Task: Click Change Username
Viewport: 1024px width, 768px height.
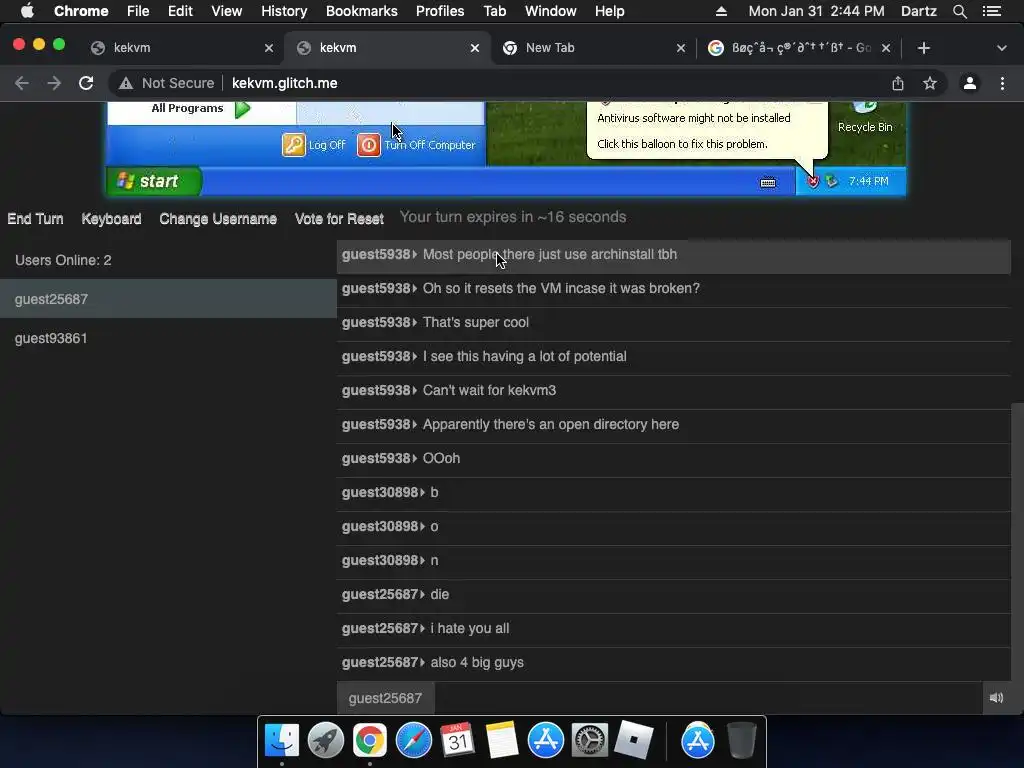Action: click(218, 219)
